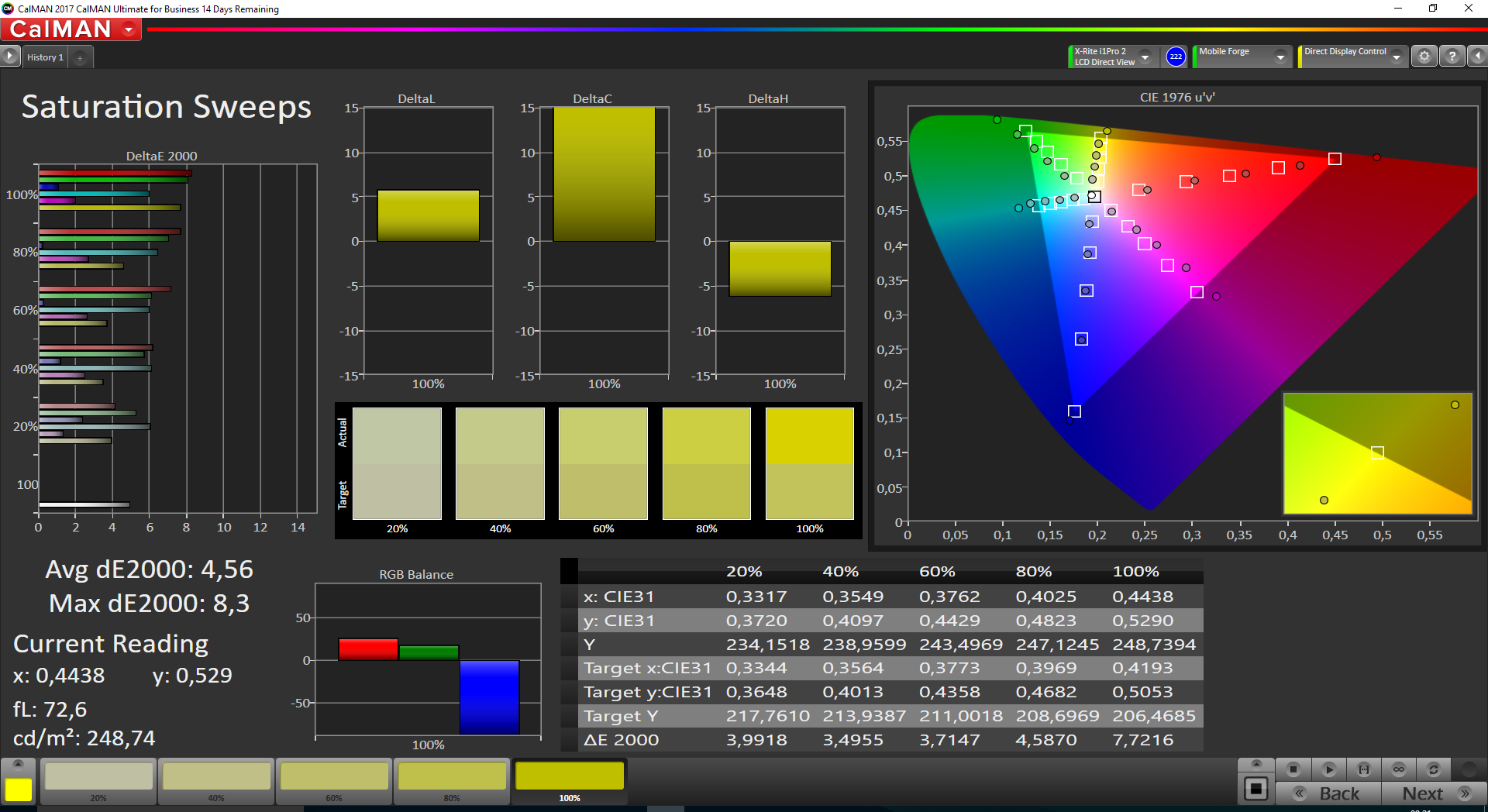The width and height of the screenshot is (1488, 812).
Task: Click the RGB Balance red bar
Action: [x=368, y=649]
